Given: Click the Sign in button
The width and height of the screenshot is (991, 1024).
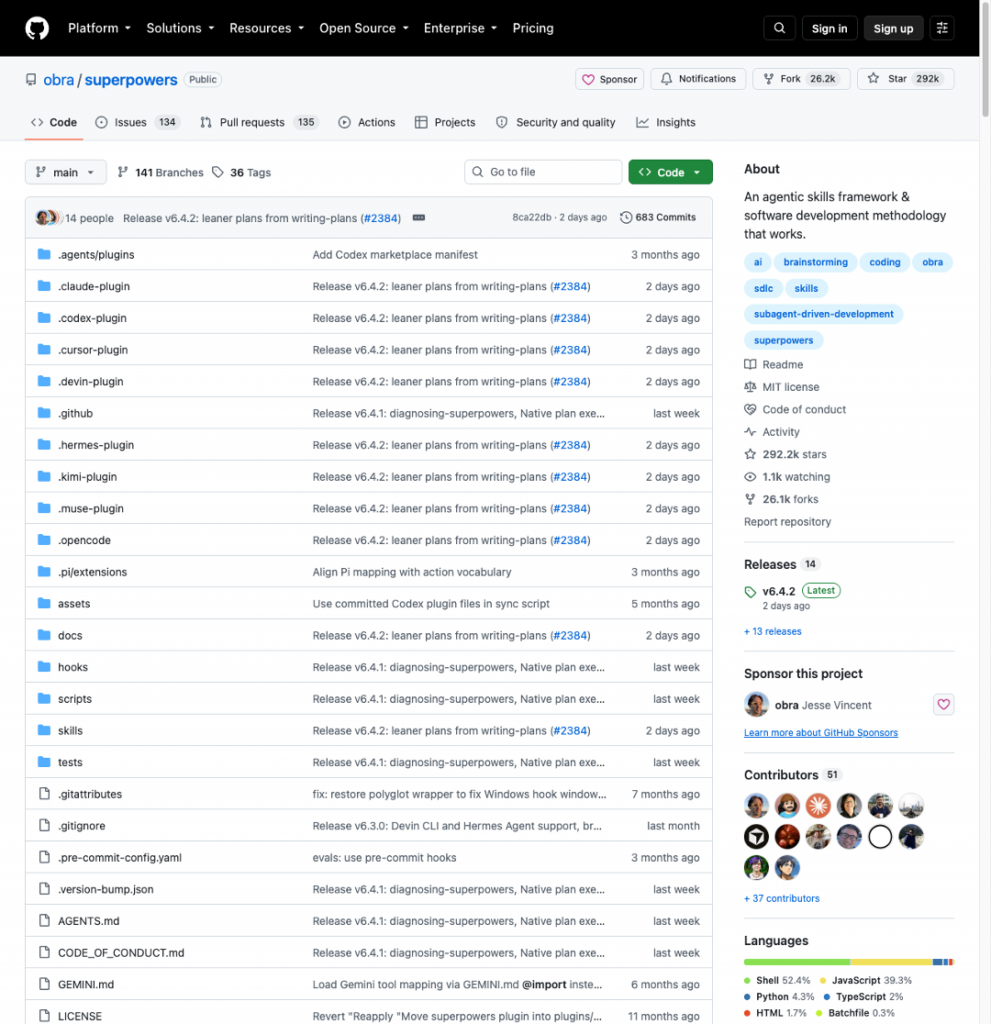Looking at the screenshot, I should pos(829,28).
